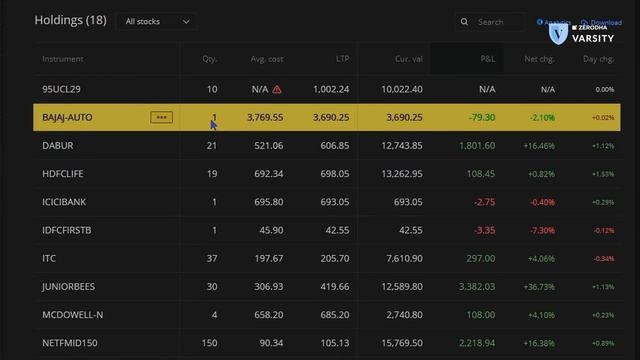Click BAJAJ-AUTO avg. cost 3,769.55

265,118
